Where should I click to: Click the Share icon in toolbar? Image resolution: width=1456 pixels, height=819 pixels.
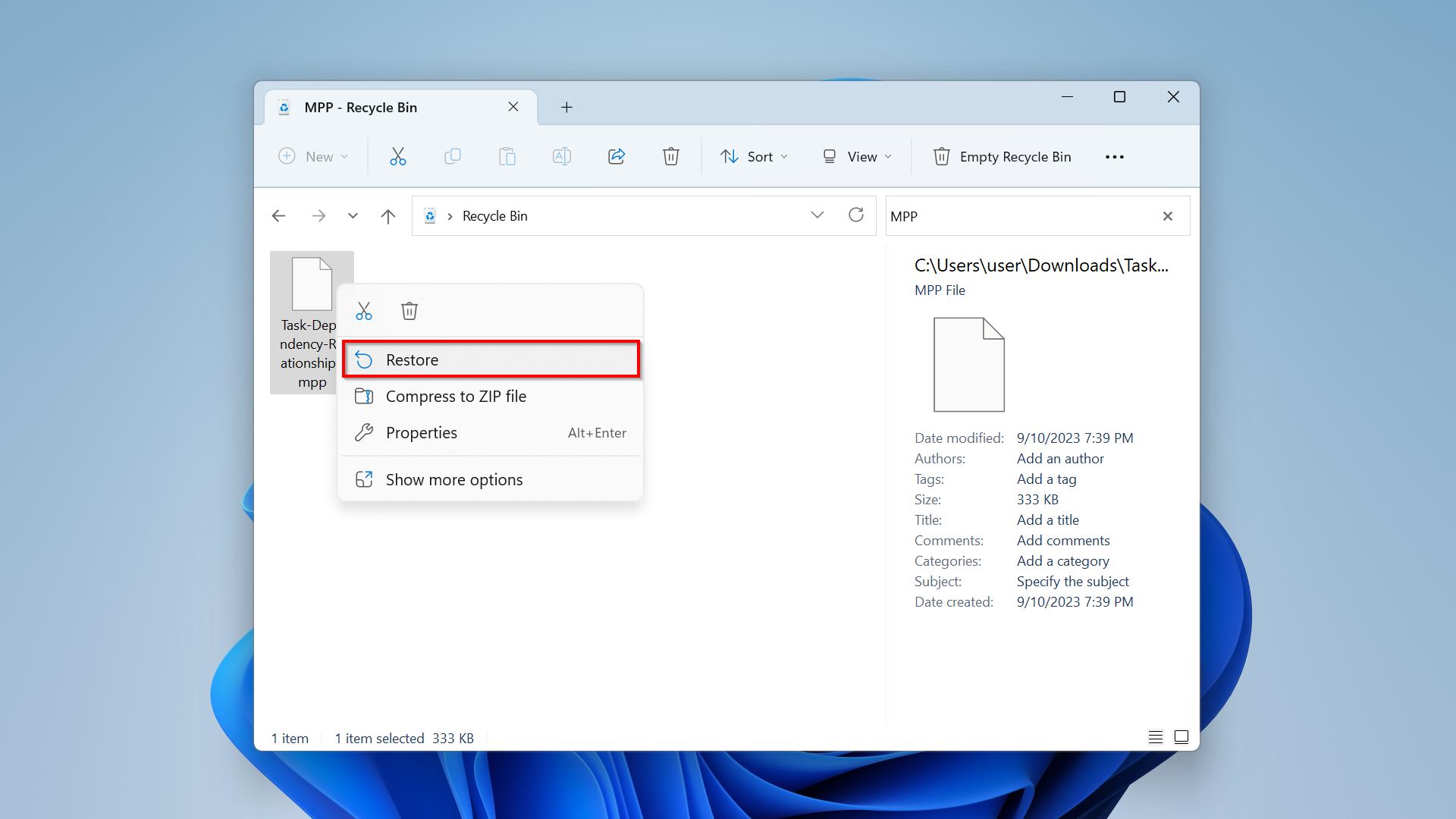click(616, 156)
